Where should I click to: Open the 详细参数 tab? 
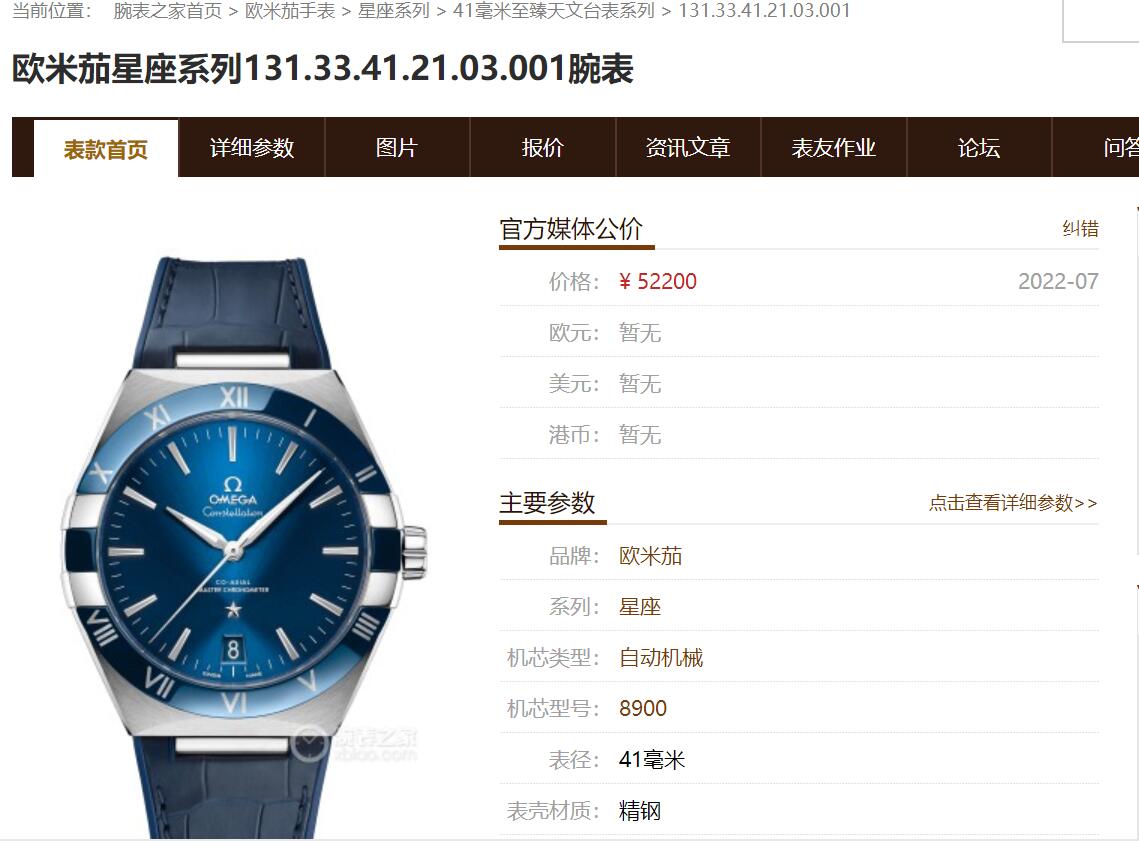252,147
